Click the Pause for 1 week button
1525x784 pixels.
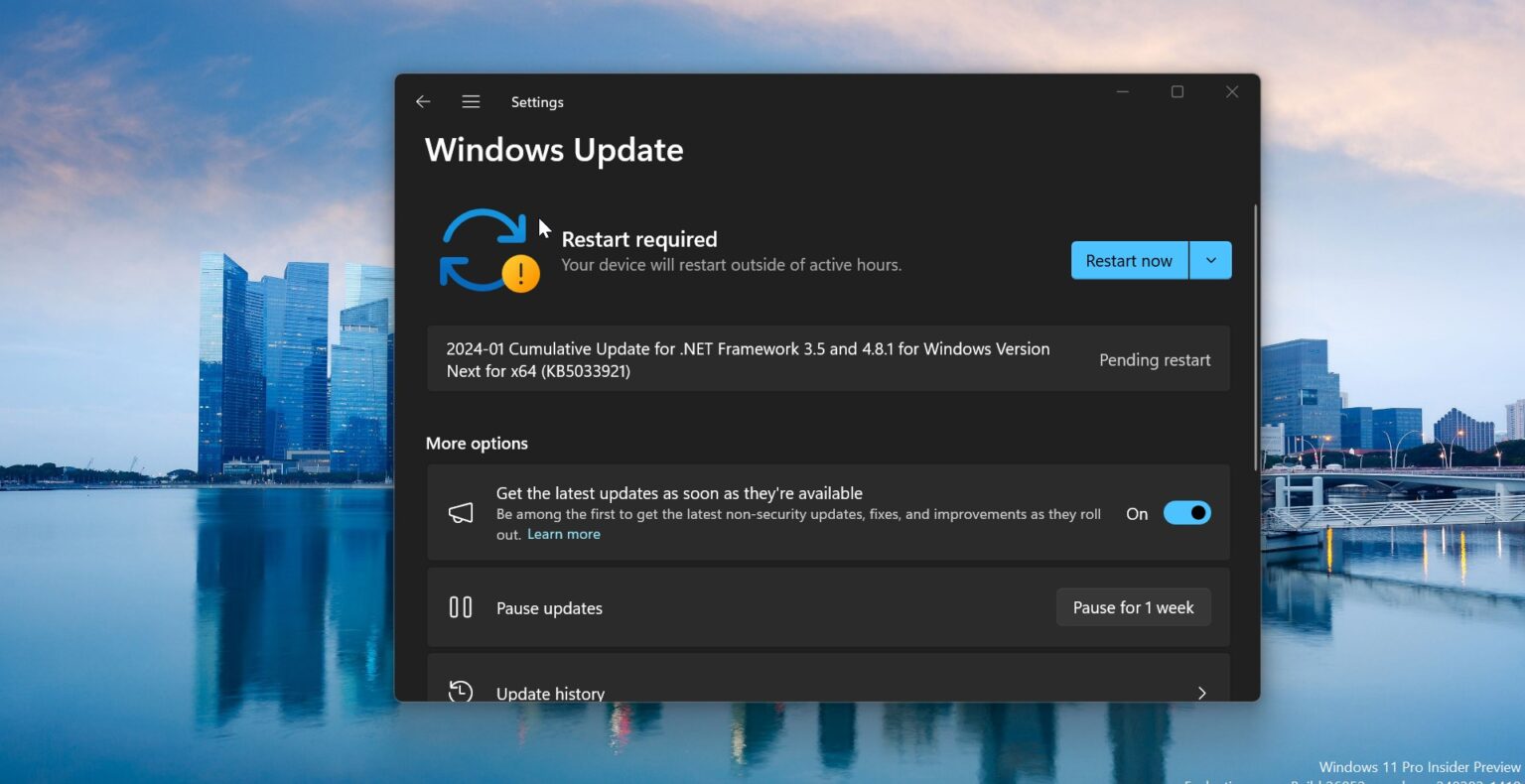click(x=1133, y=607)
